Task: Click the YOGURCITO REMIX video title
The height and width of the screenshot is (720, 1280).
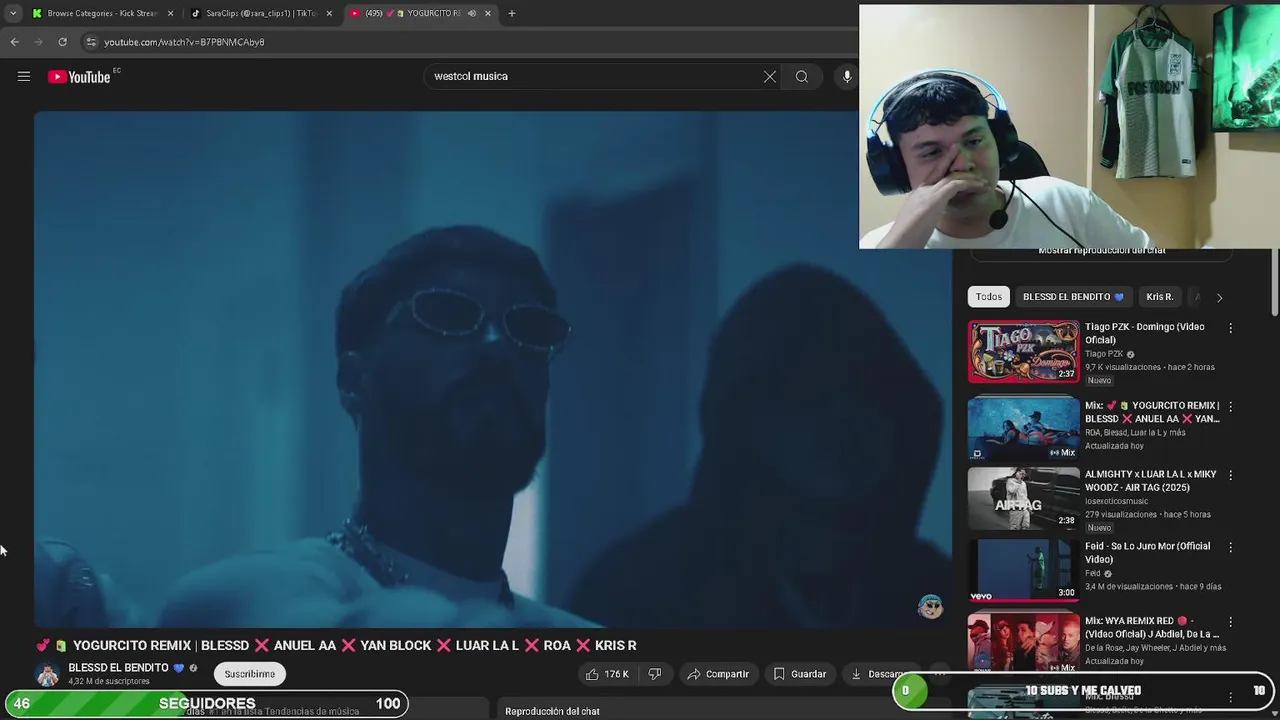Action: tap(336, 646)
